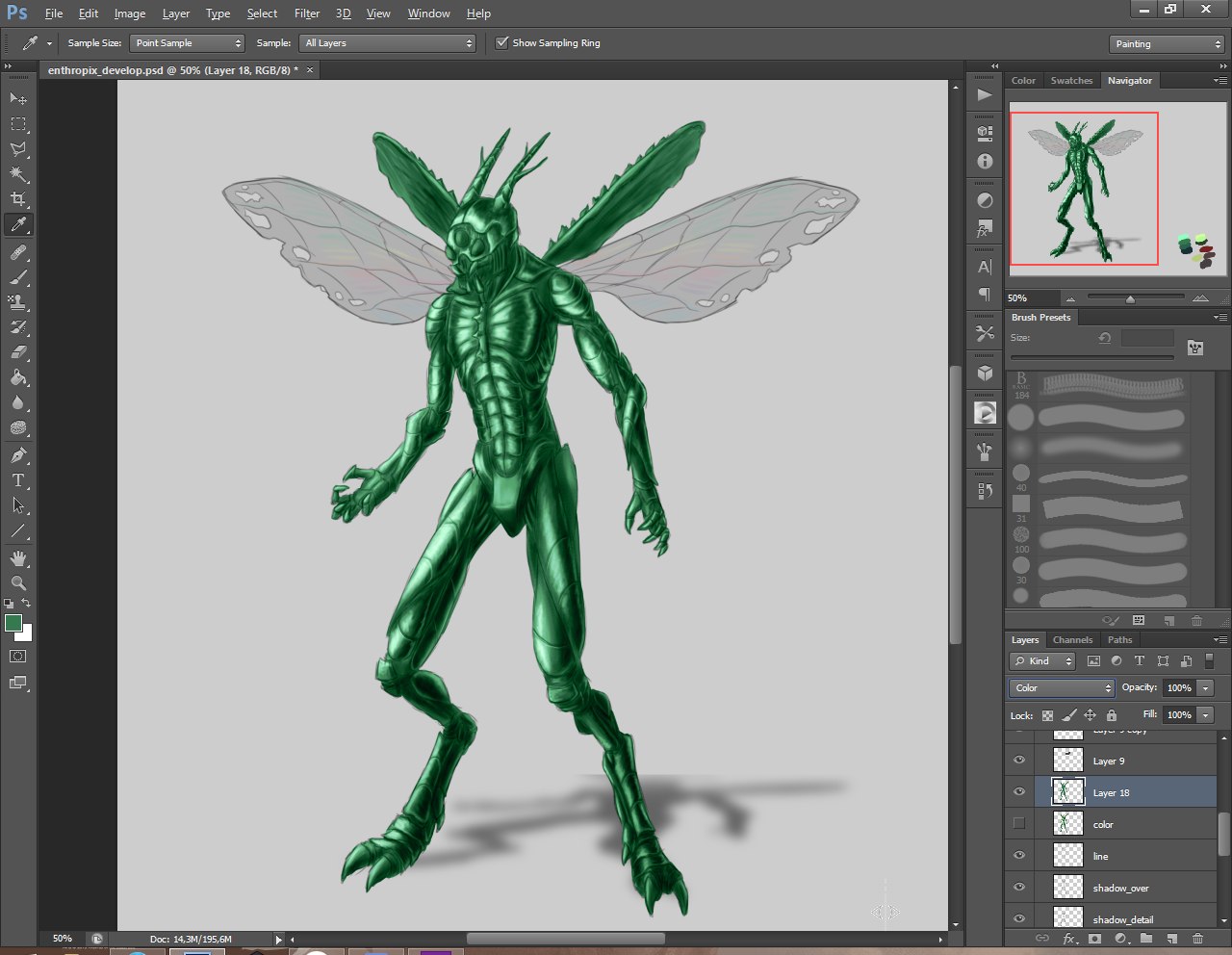Toggle layer filtering switch

(1209, 660)
